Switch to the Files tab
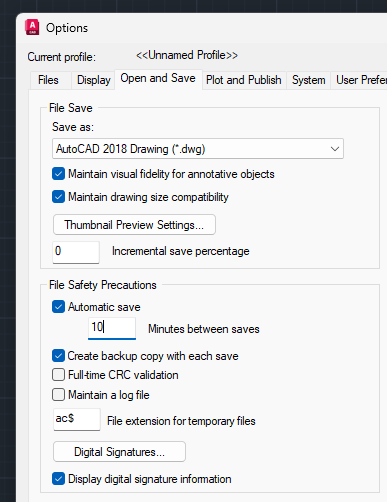387x502 pixels. pyautogui.click(x=48, y=80)
